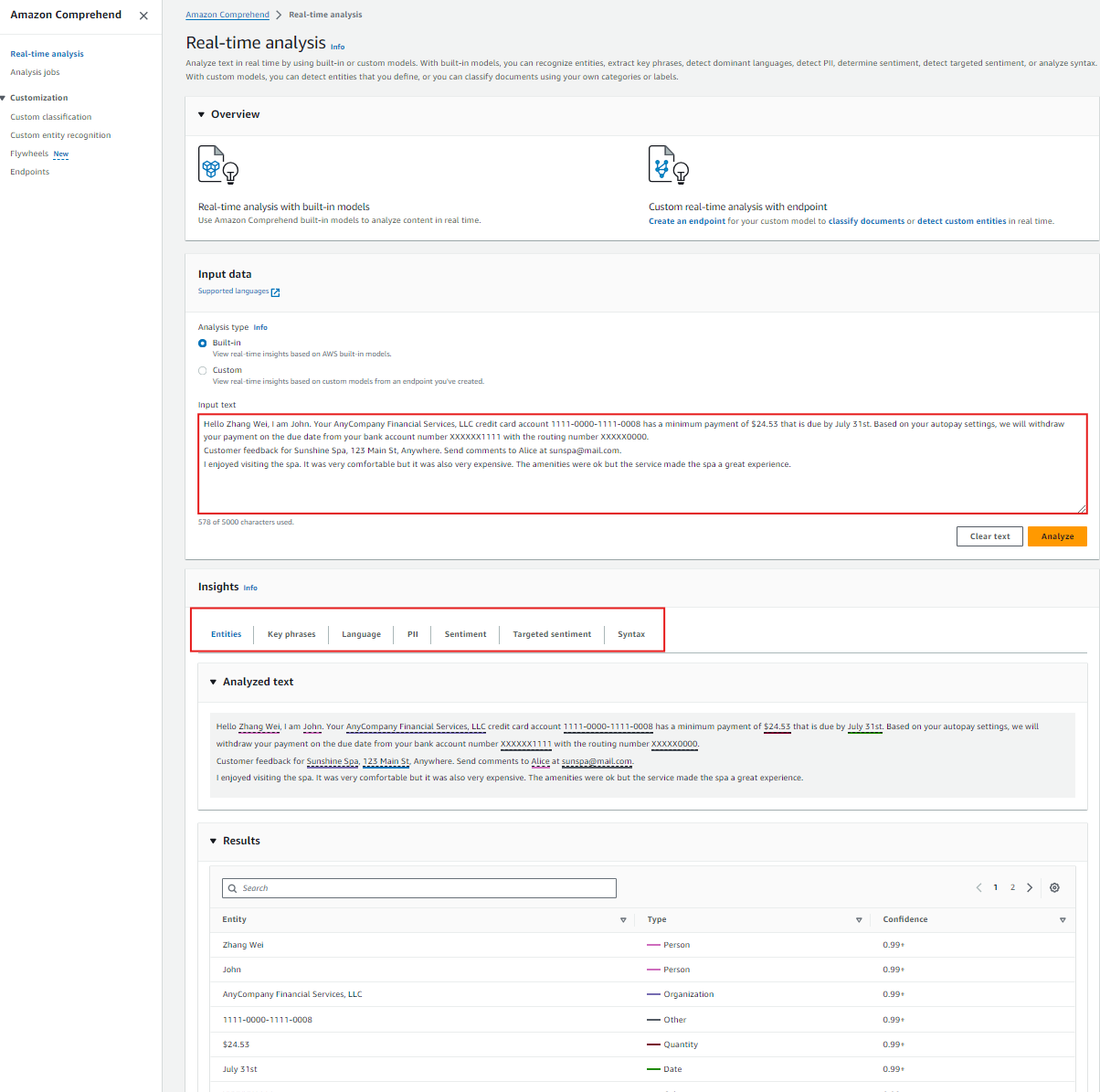Image resolution: width=1100 pixels, height=1092 pixels.
Task: Grab the input text area resize handle
Action: [1083, 508]
